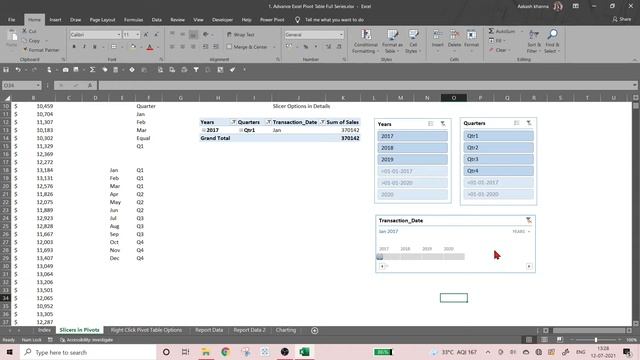Click the funnel filter quick access icon

click(x=196, y=70)
